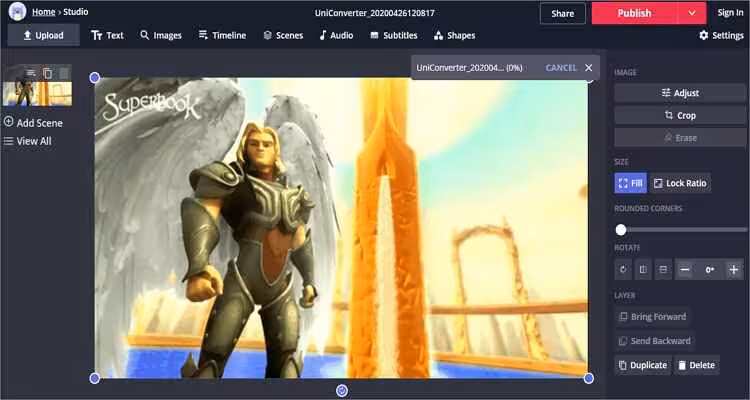Click the Rounded Corners slider handle
750x400 pixels.
pos(621,230)
